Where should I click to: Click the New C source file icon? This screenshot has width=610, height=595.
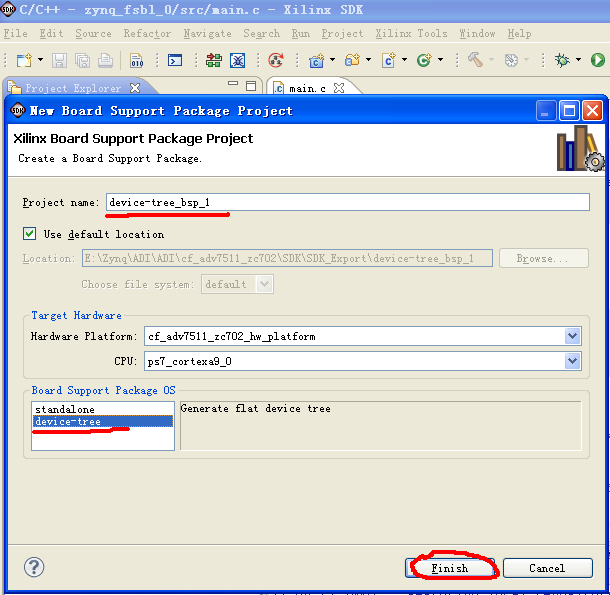(x=389, y=60)
